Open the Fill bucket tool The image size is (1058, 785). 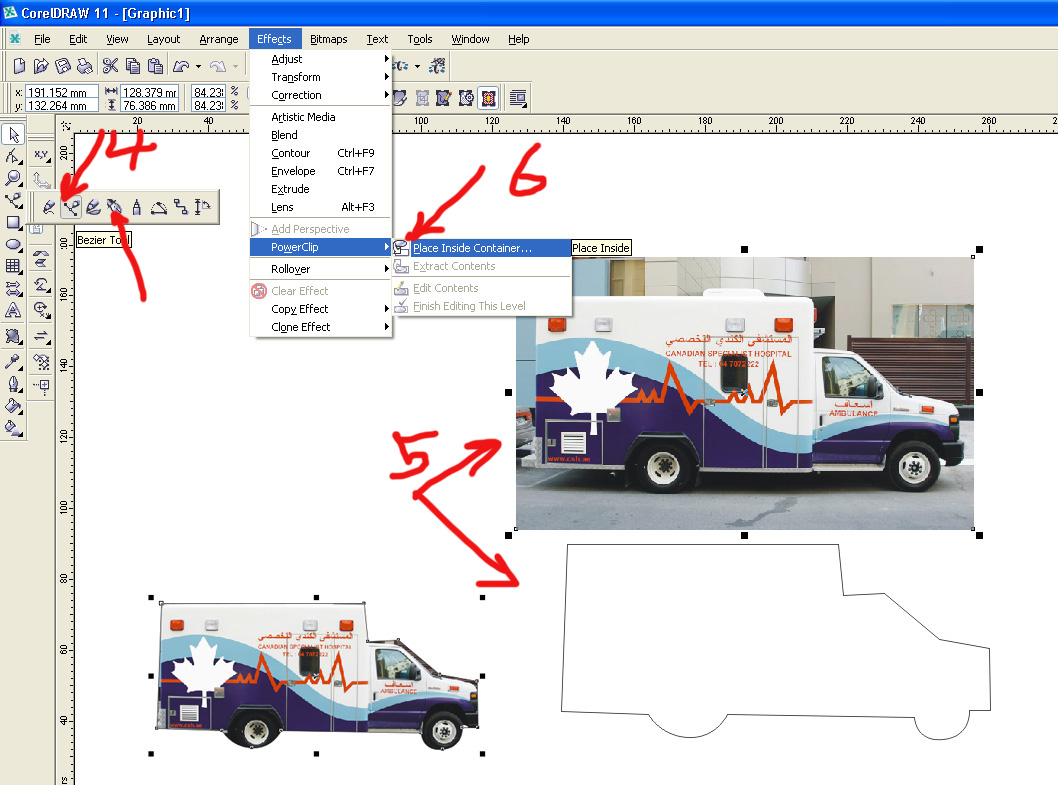pyautogui.click(x=13, y=406)
